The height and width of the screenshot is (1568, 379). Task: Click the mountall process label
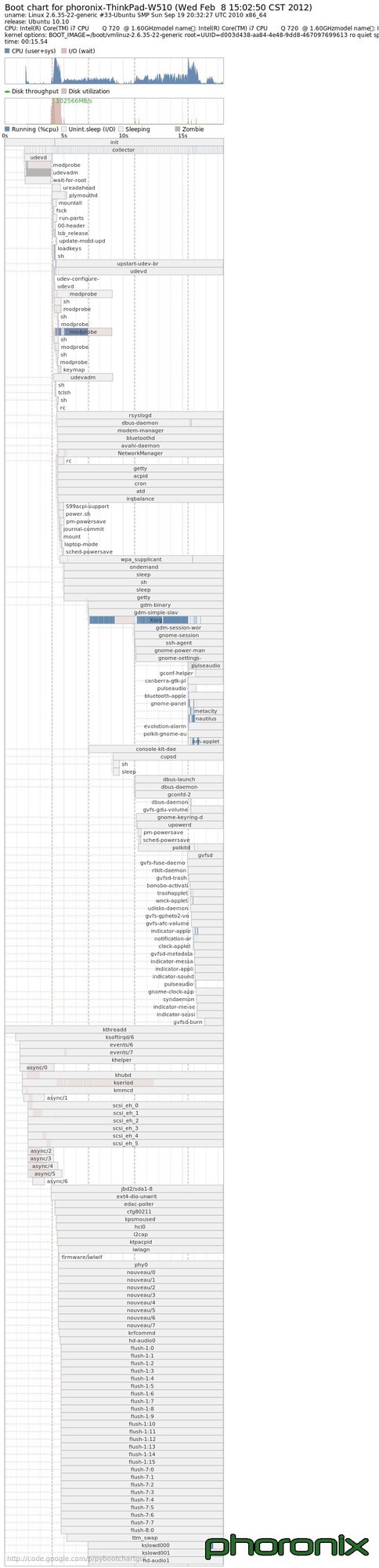click(70, 203)
